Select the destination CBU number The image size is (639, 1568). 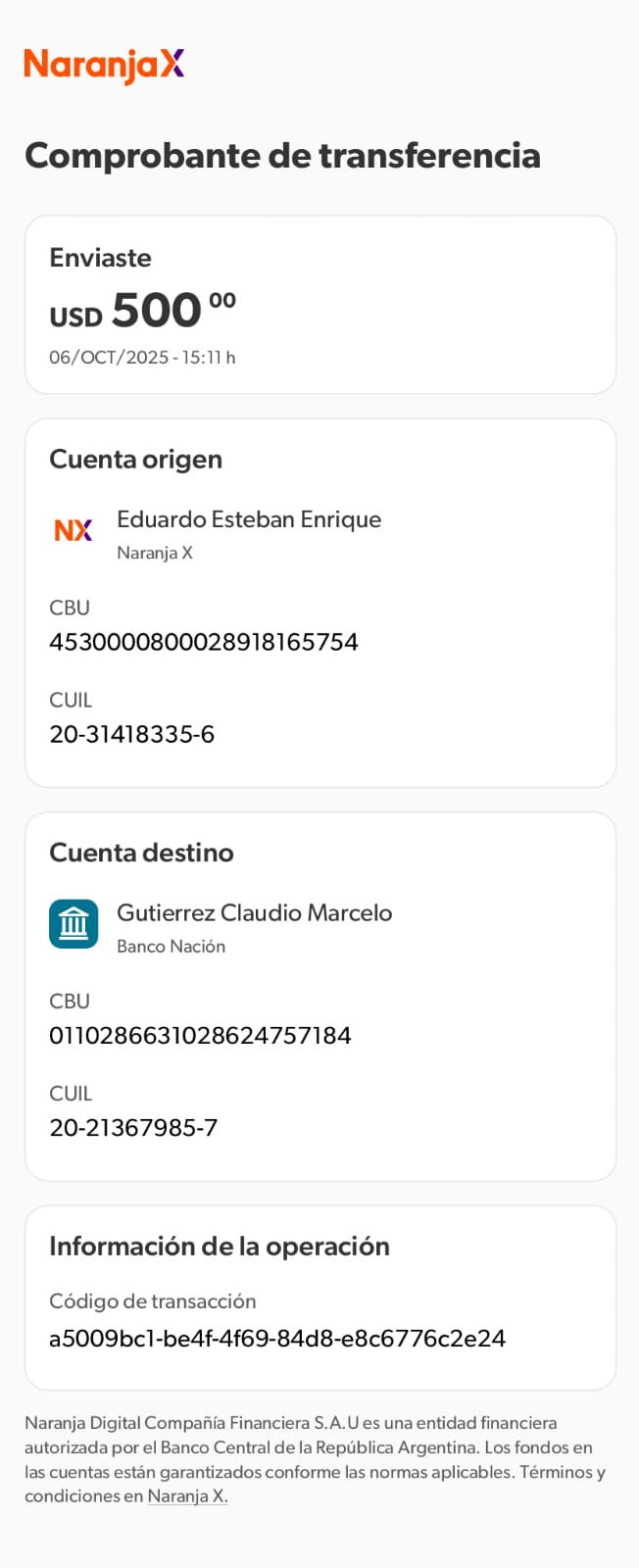200,1035
